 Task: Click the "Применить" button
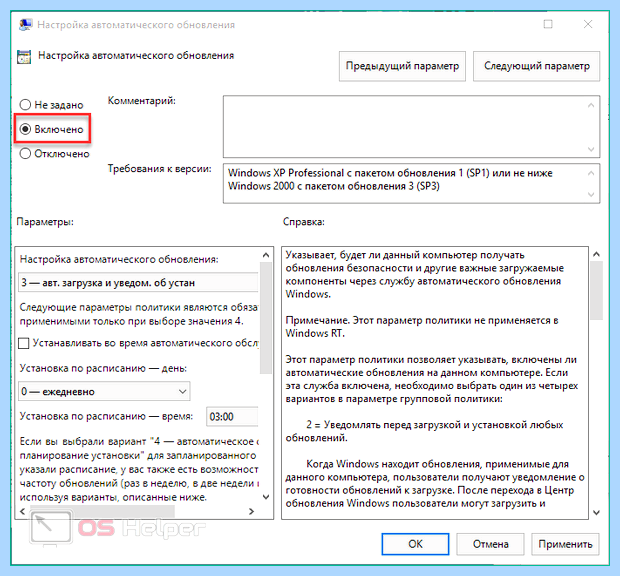tap(565, 544)
